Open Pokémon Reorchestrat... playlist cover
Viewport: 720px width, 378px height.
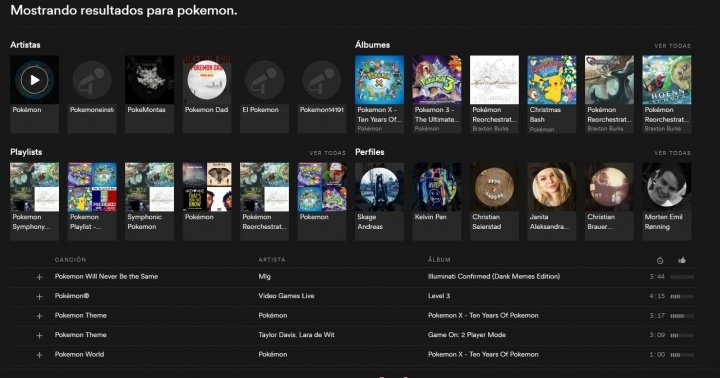264,187
